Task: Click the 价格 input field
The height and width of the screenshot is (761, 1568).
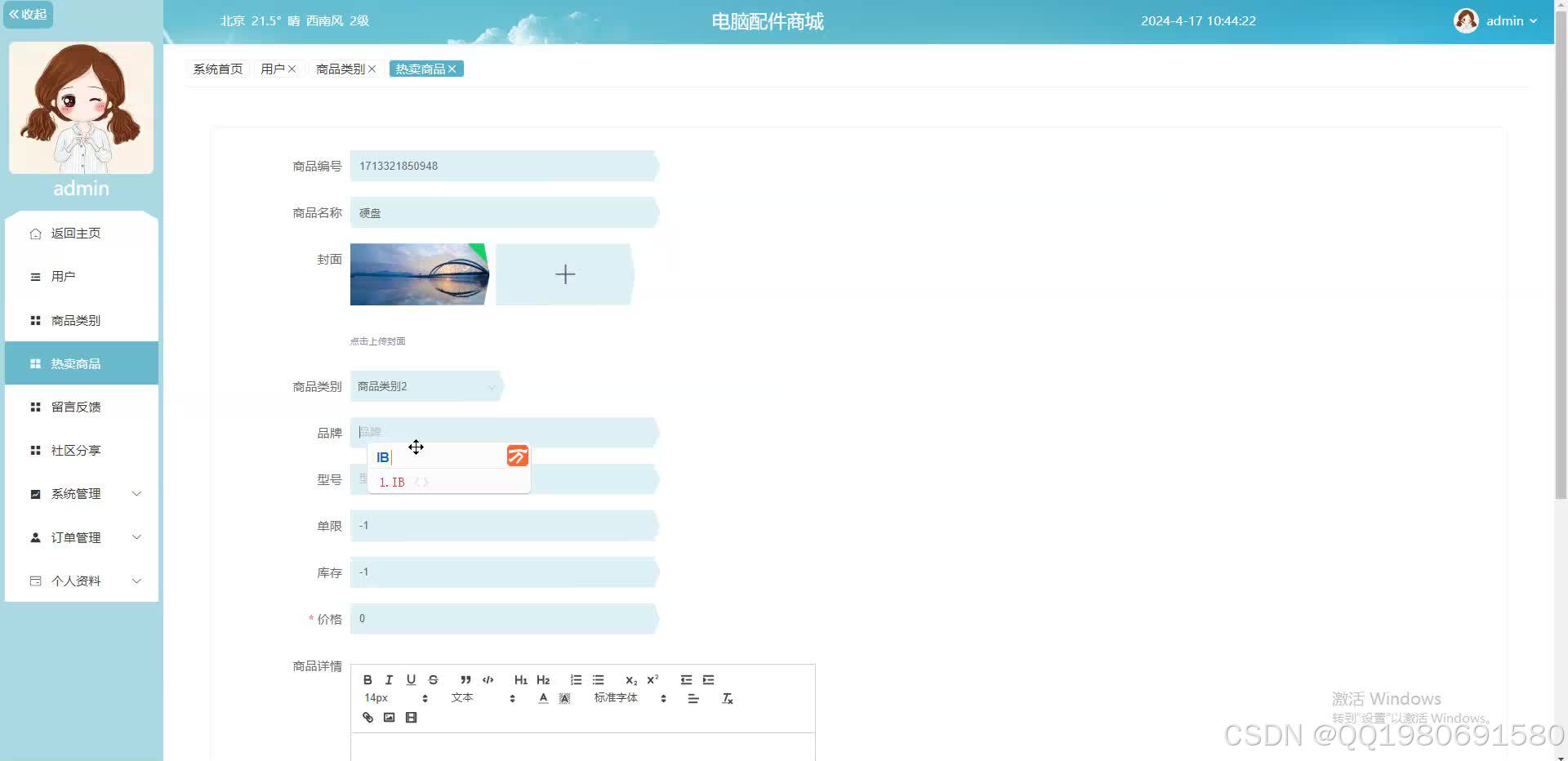Action: coord(504,619)
